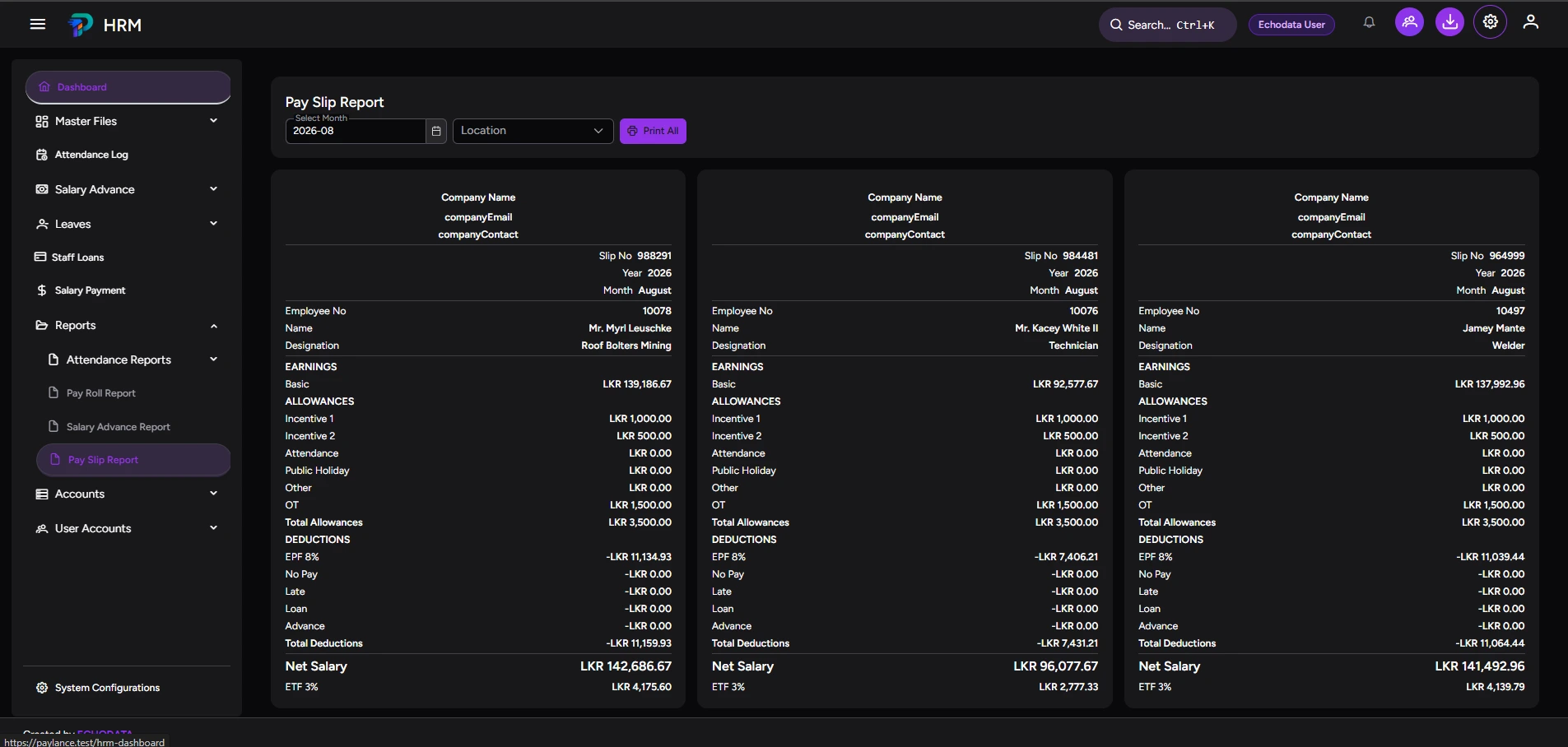The height and width of the screenshot is (747, 1568).
Task: Click the Reports folder icon
Action: (x=42, y=325)
